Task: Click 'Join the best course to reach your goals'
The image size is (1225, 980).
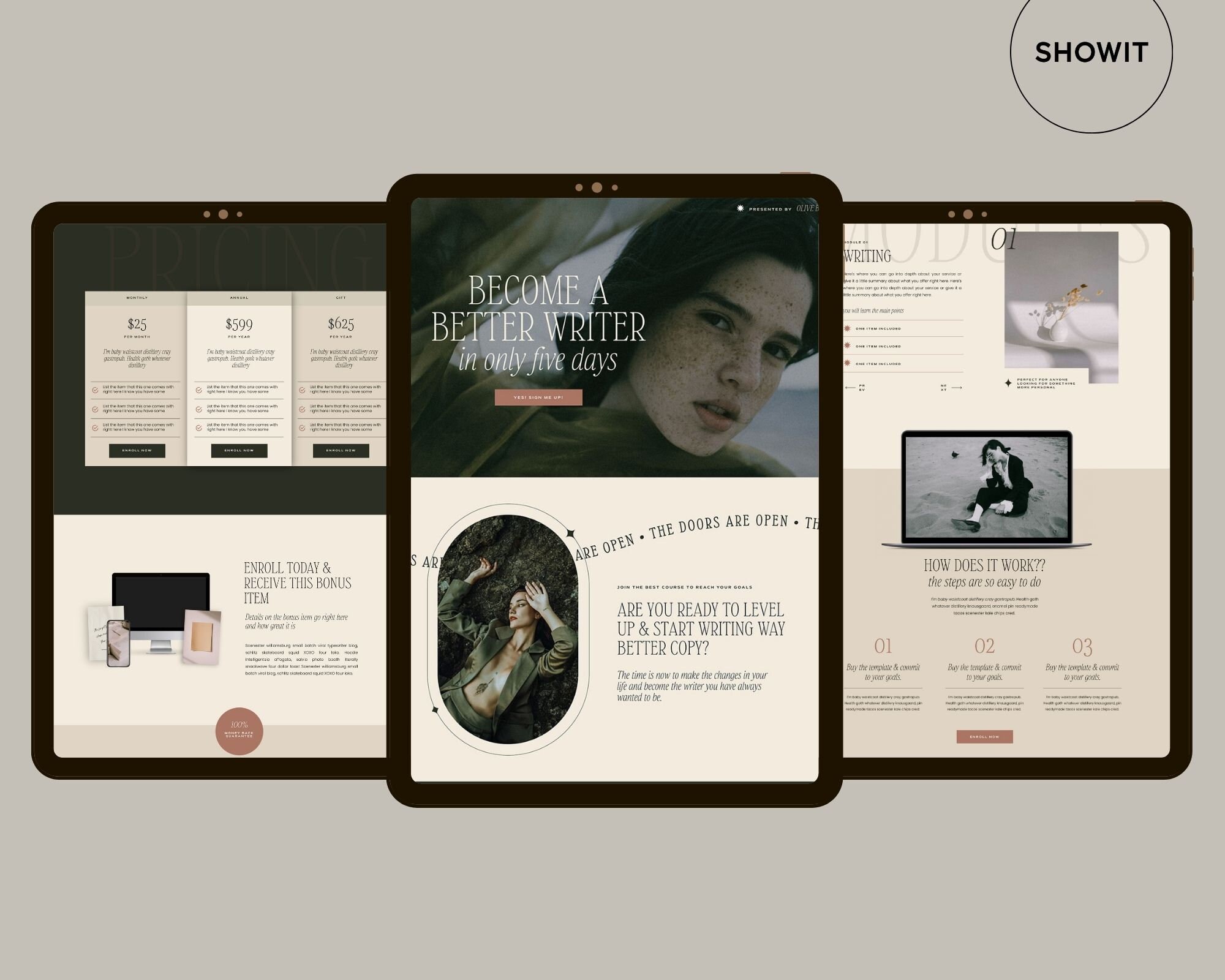Action: (685, 587)
